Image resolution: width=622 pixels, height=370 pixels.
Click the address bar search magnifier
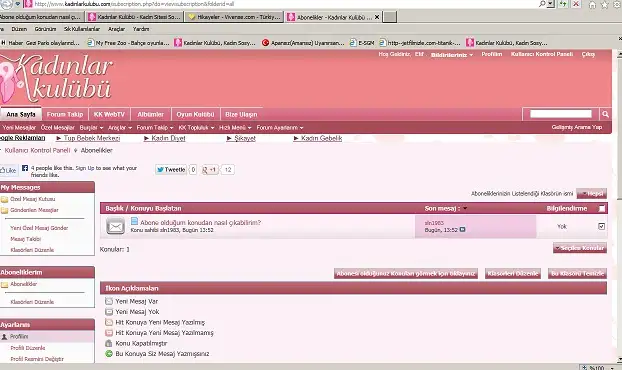point(542,4)
